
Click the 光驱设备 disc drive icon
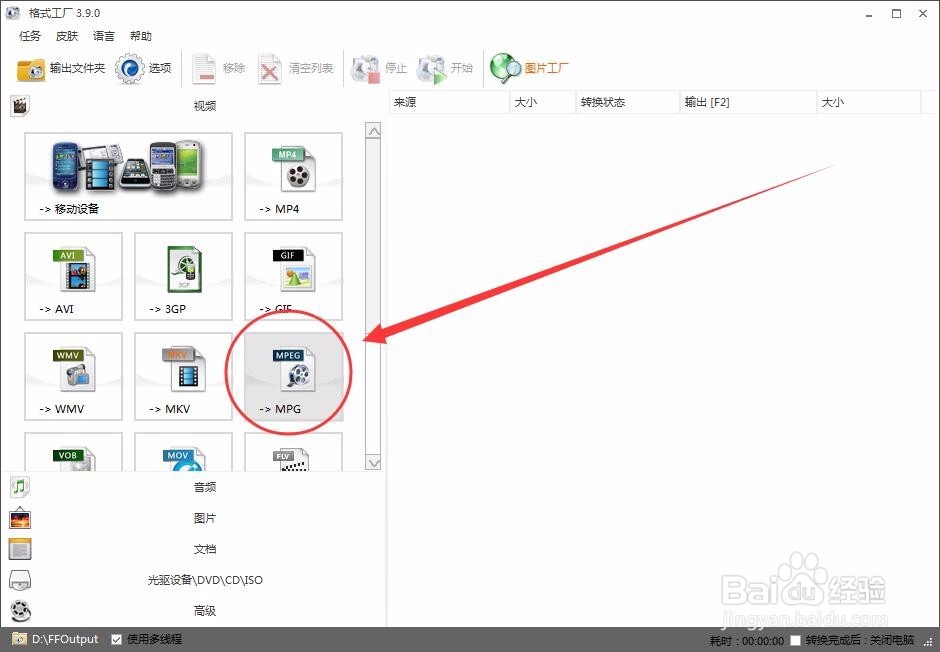(20, 580)
